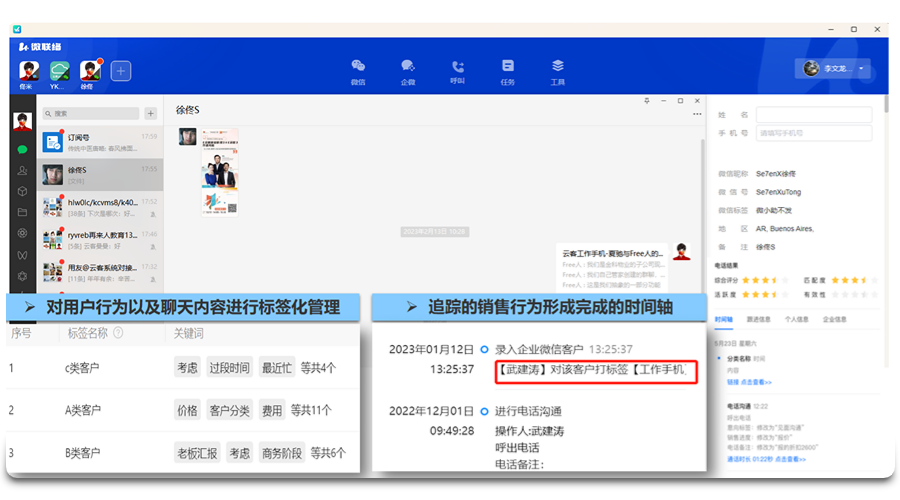Click the 姓名 input field
Viewport: 900px width, 500px height.
coord(813,115)
